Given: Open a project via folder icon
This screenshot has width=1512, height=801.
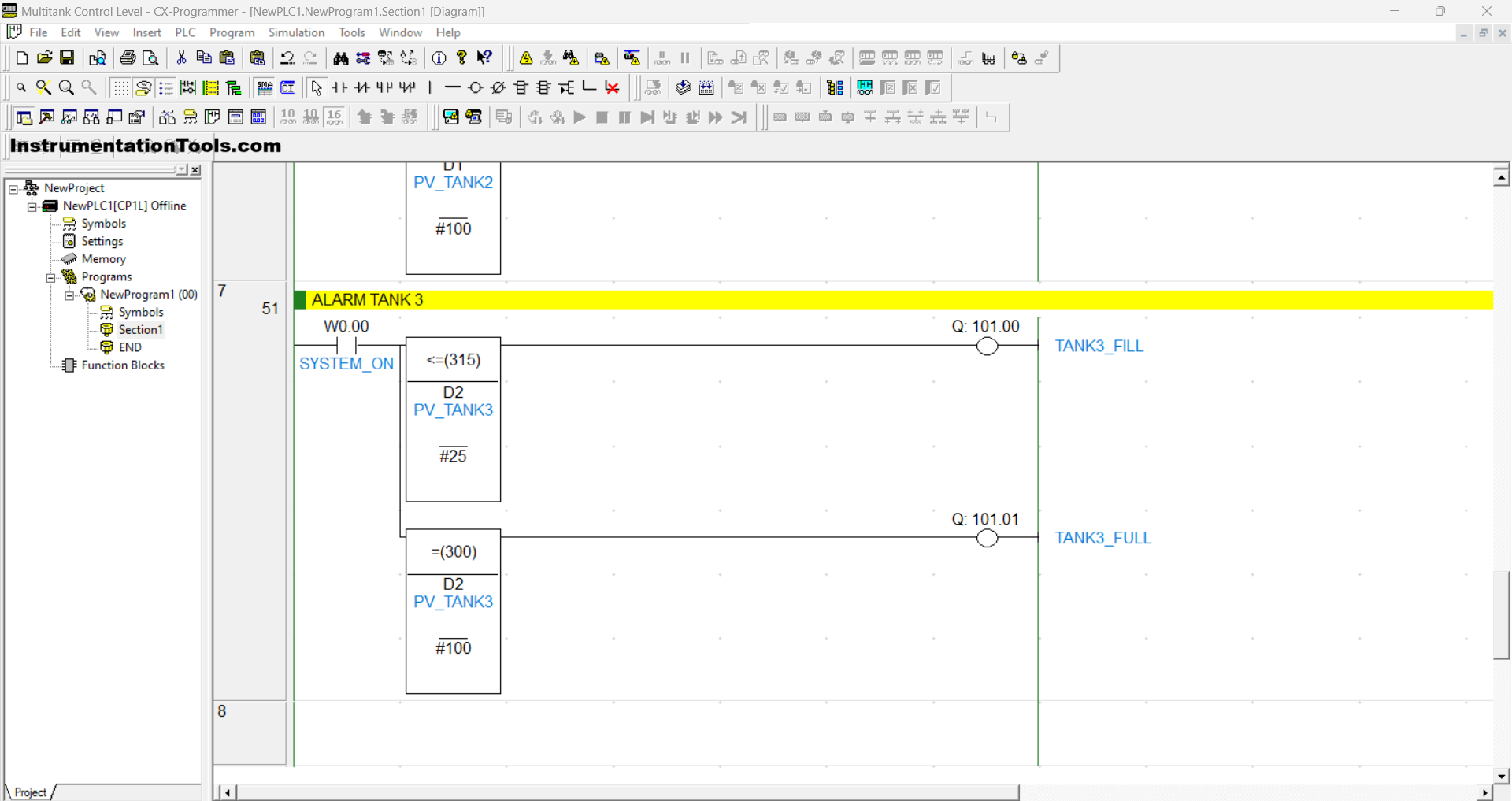Looking at the screenshot, I should 45,58.
